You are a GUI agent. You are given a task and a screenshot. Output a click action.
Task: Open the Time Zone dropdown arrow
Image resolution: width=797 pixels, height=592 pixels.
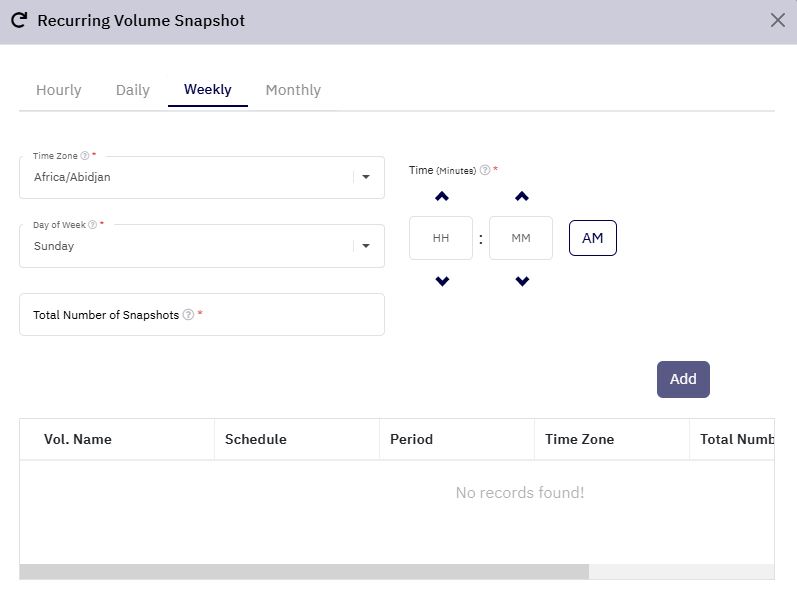tap(366, 177)
